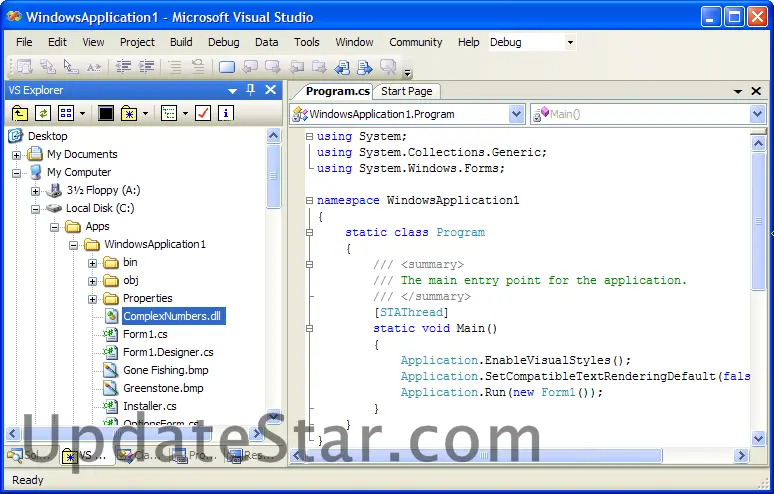Select Form1.Designer.cs file
The height and width of the screenshot is (494, 774).
(168, 352)
